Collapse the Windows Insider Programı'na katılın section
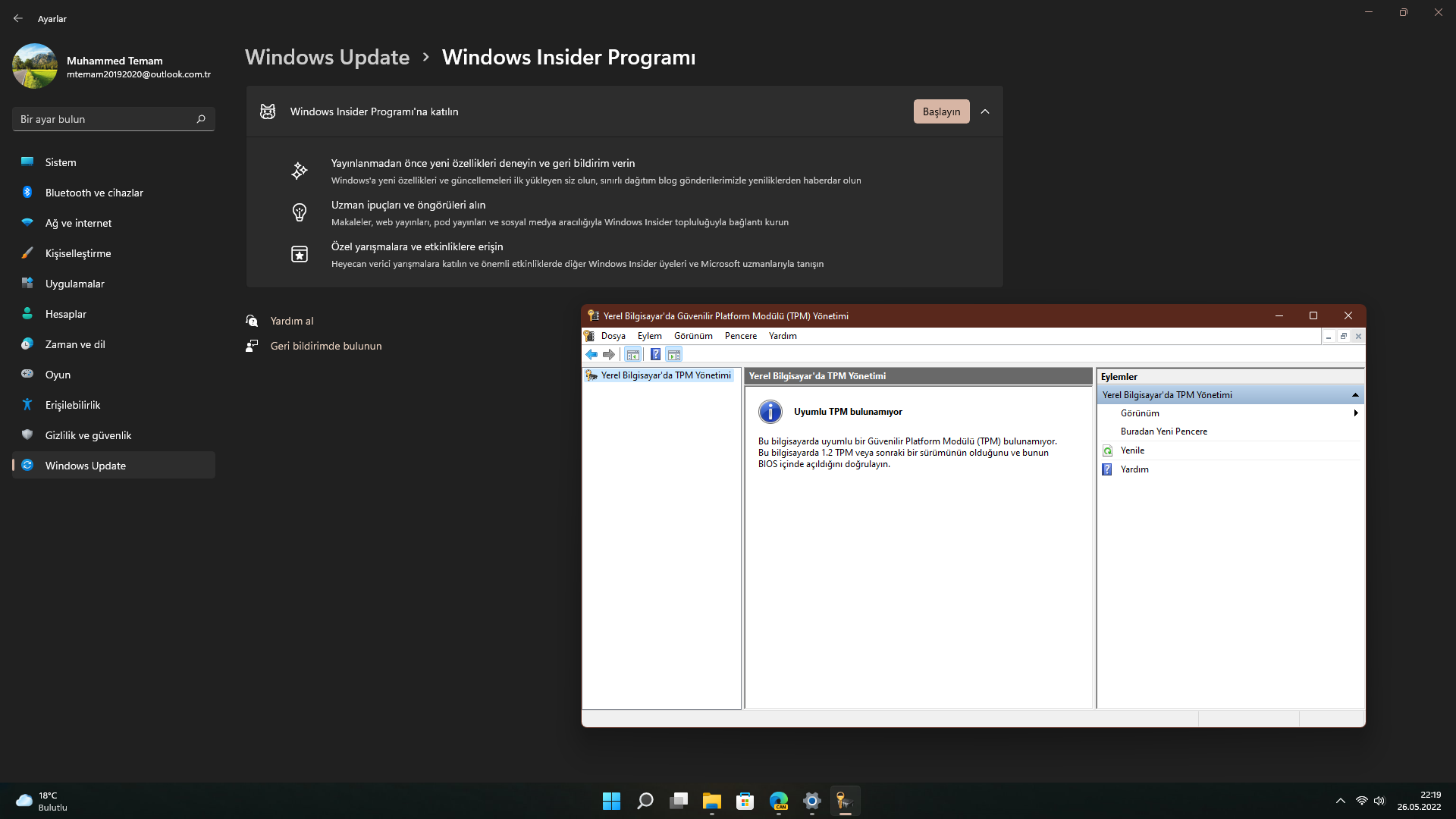1456x819 pixels. click(x=985, y=111)
